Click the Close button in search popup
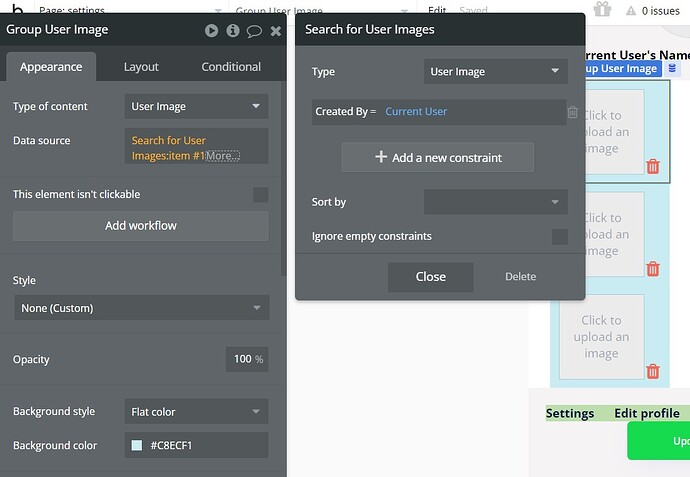 pyautogui.click(x=430, y=277)
